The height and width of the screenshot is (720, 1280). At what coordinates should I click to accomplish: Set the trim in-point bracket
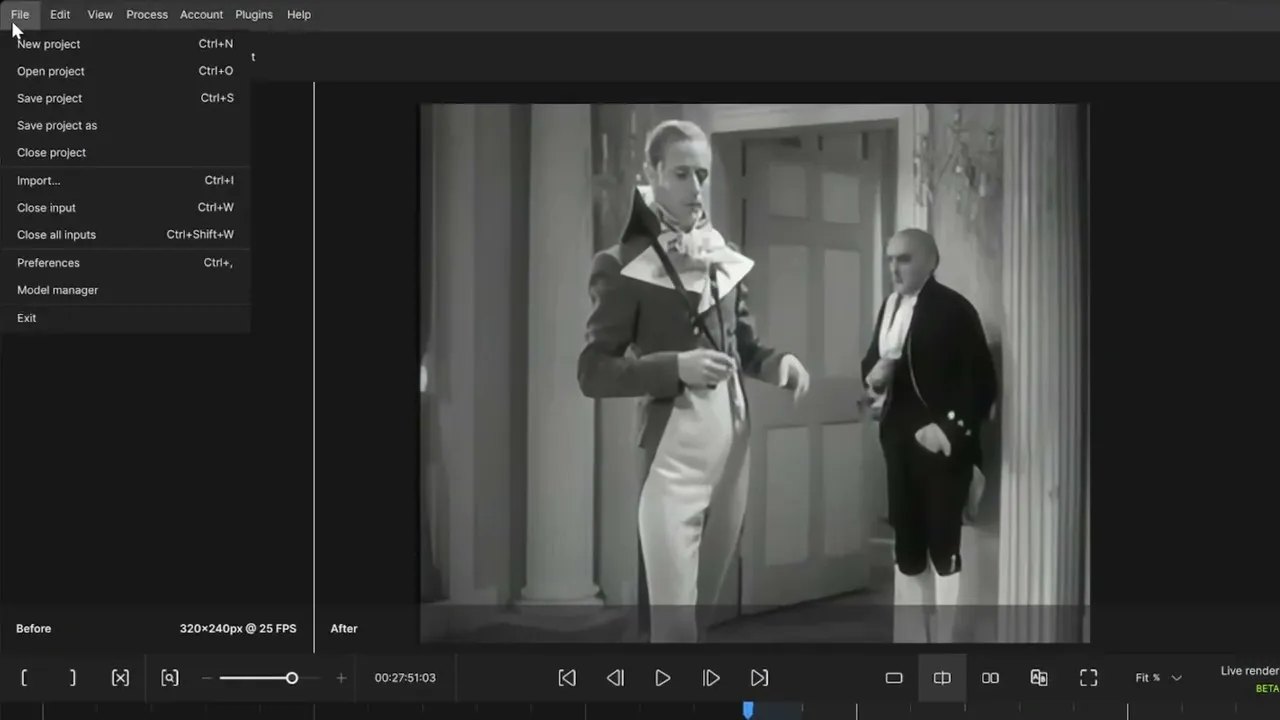[x=24, y=678]
